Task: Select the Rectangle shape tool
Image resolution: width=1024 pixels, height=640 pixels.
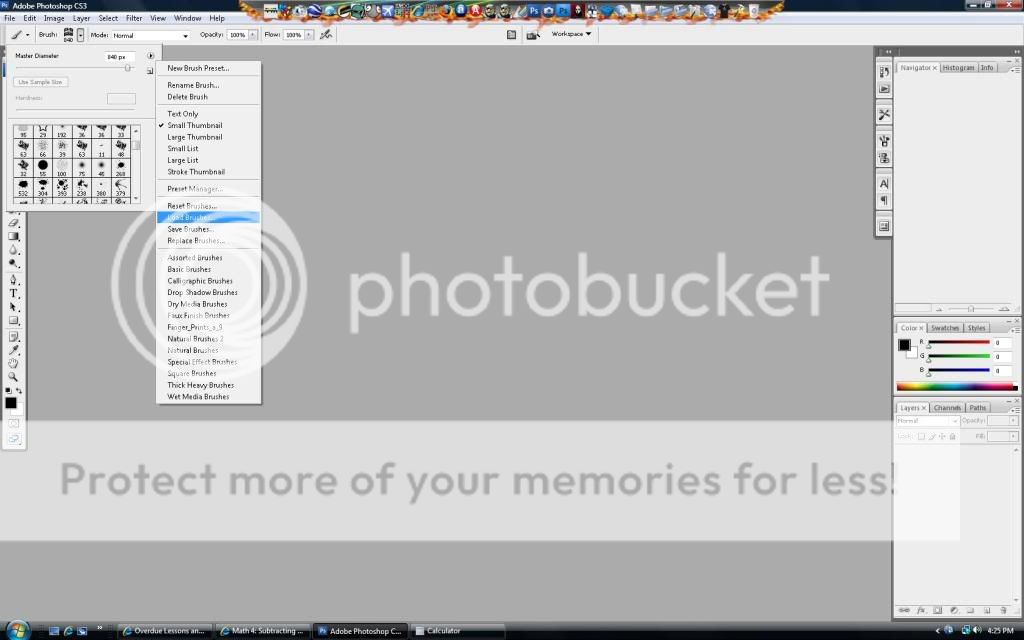Action: [x=13, y=321]
